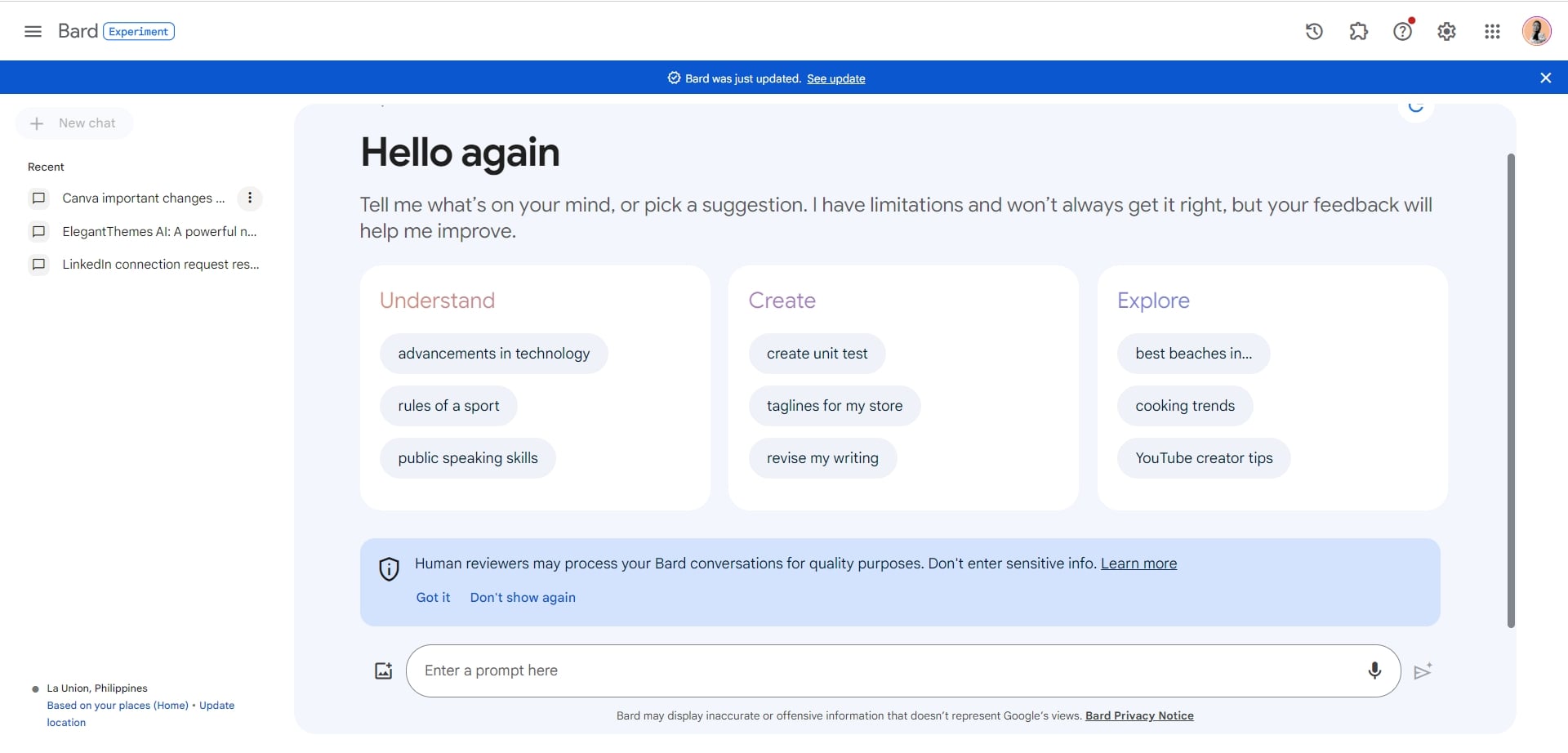Open the Bard Privacy Notice link
Viewport: 1568px width, 753px height.
click(1139, 716)
